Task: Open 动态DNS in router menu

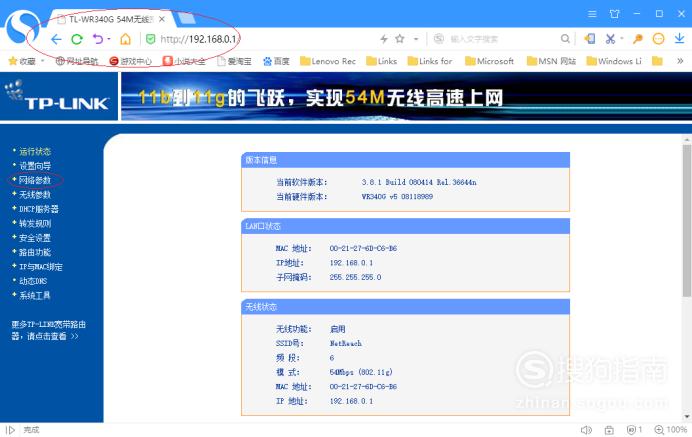Action: [x=33, y=281]
